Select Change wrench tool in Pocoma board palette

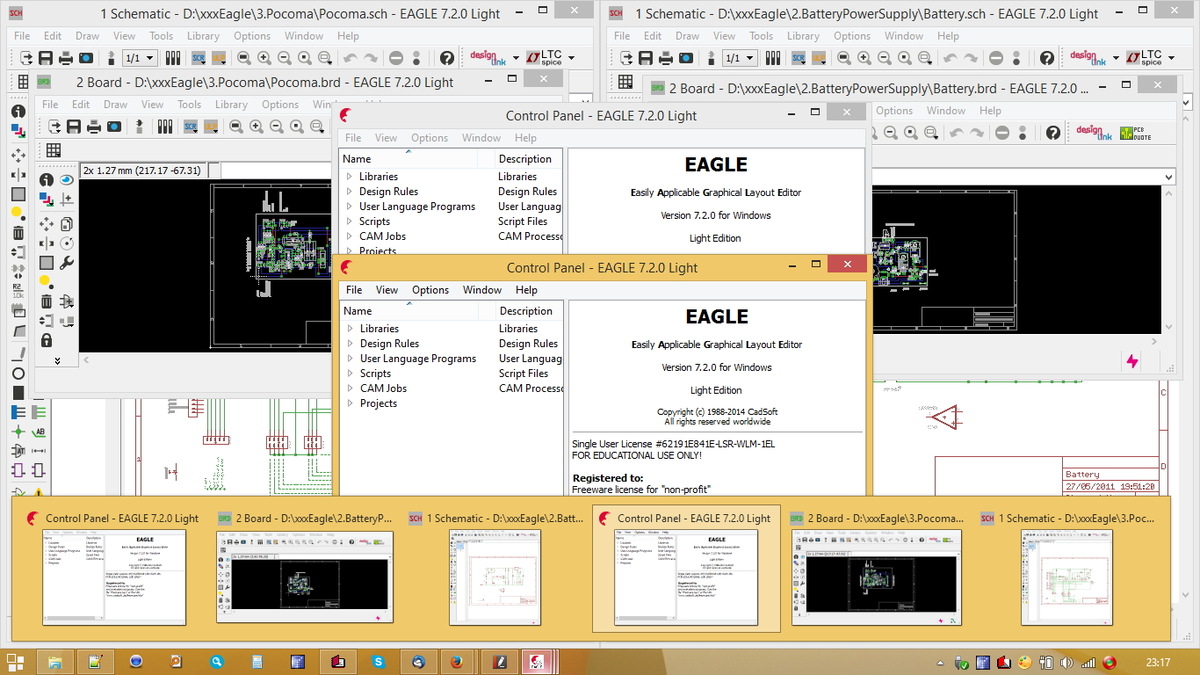coord(67,263)
